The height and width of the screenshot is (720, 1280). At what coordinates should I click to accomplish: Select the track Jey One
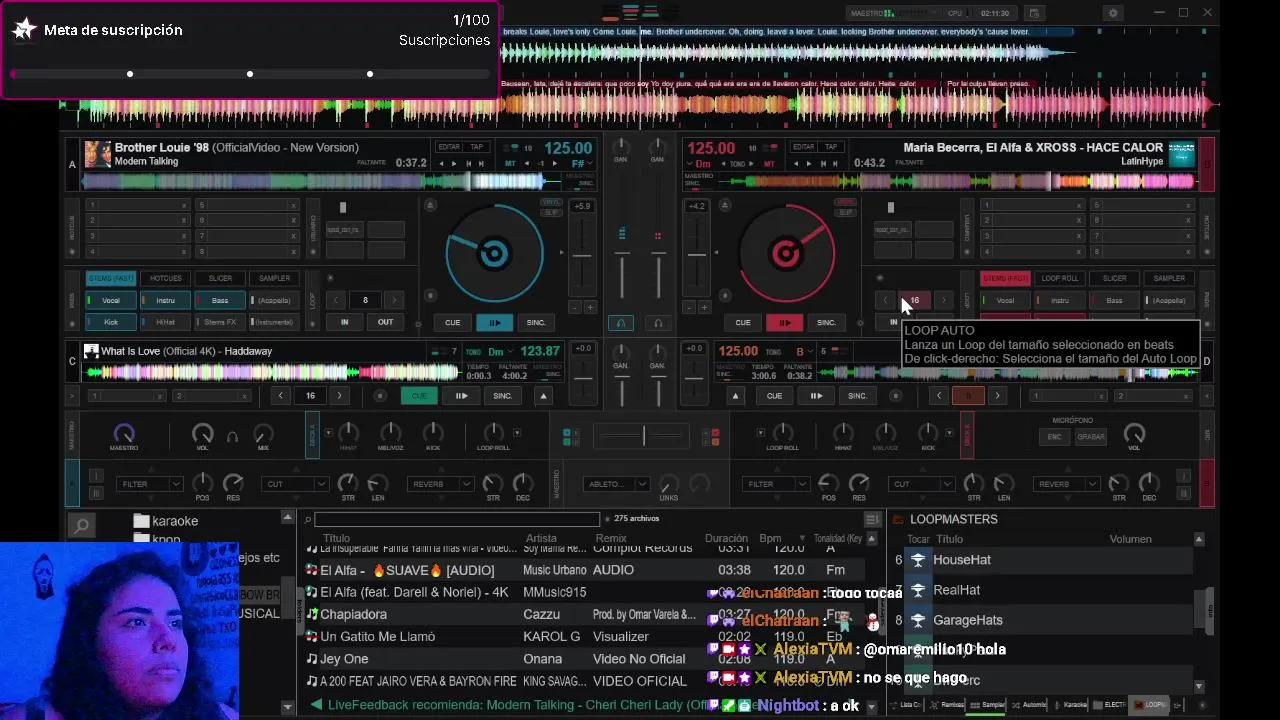[344, 659]
